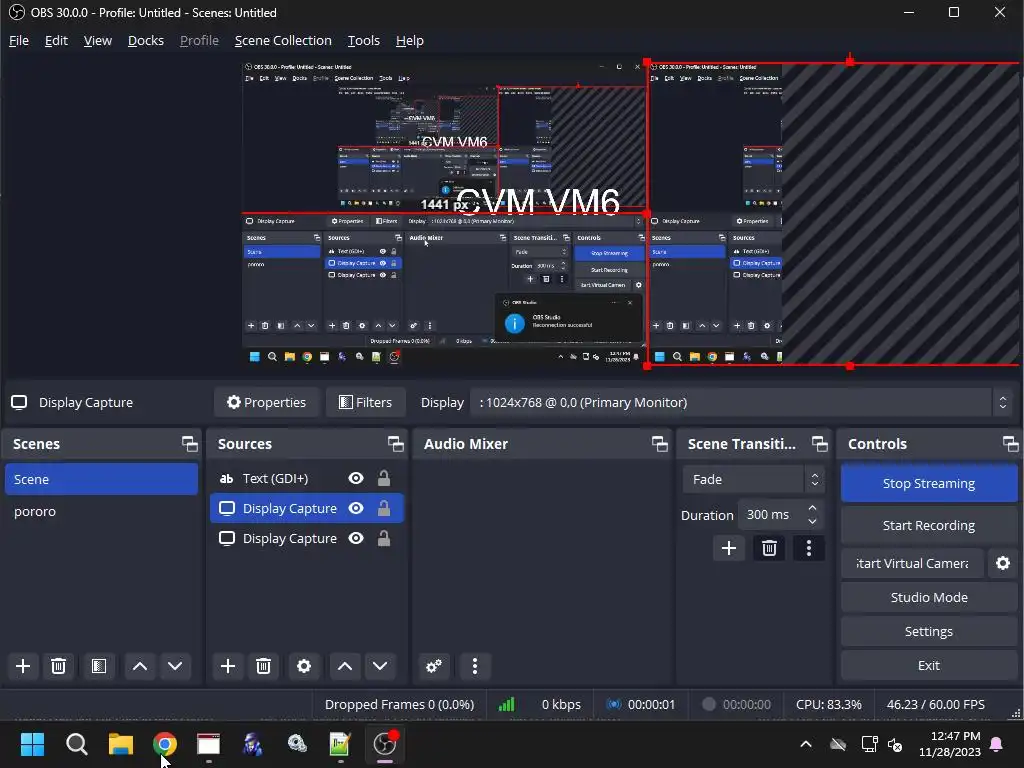Click Stop Streaming button
This screenshot has width=1024, height=768.
point(929,483)
